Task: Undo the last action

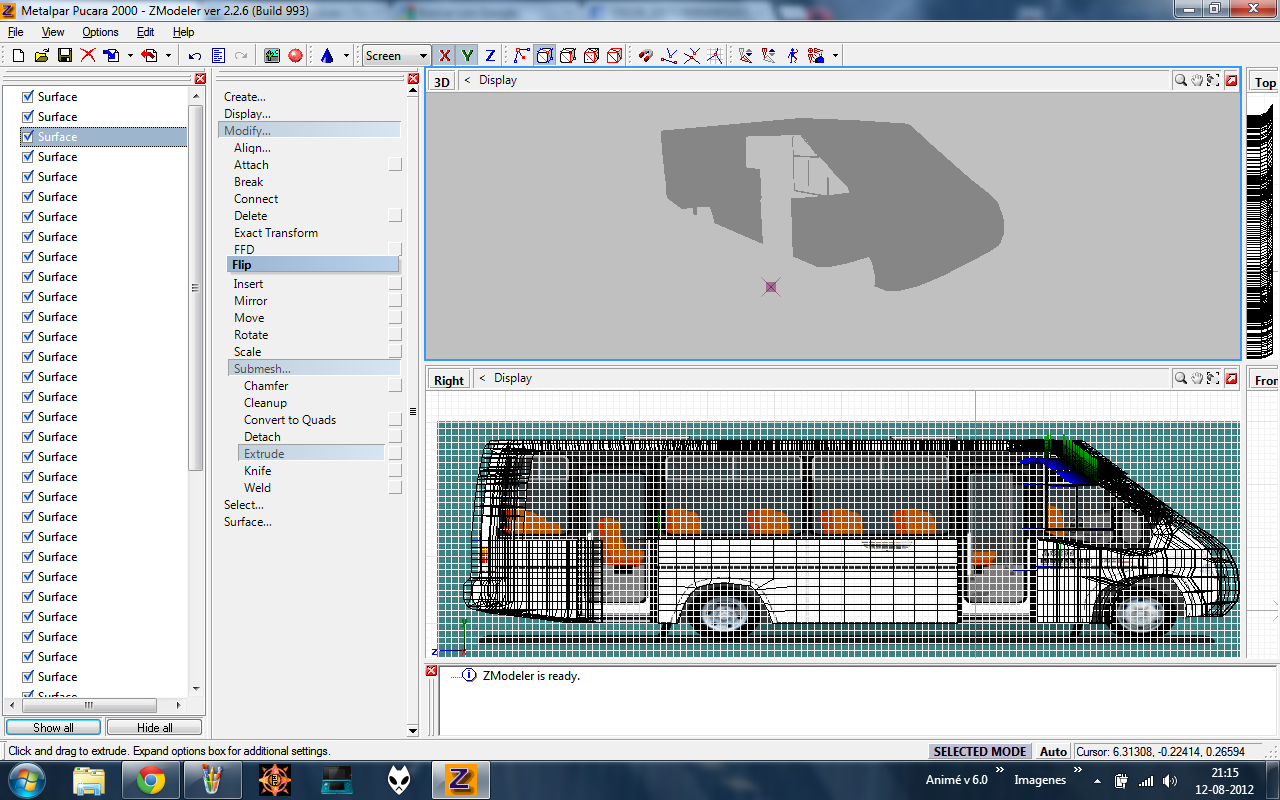Action: [195, 56]
